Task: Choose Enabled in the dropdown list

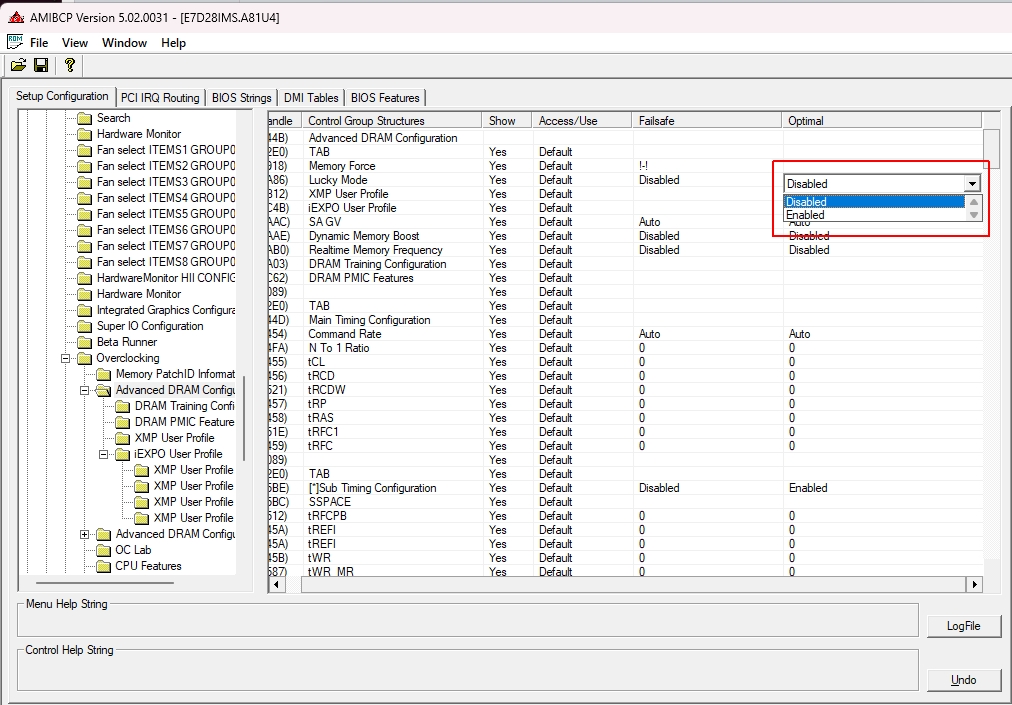Action: tap(875, 215)
